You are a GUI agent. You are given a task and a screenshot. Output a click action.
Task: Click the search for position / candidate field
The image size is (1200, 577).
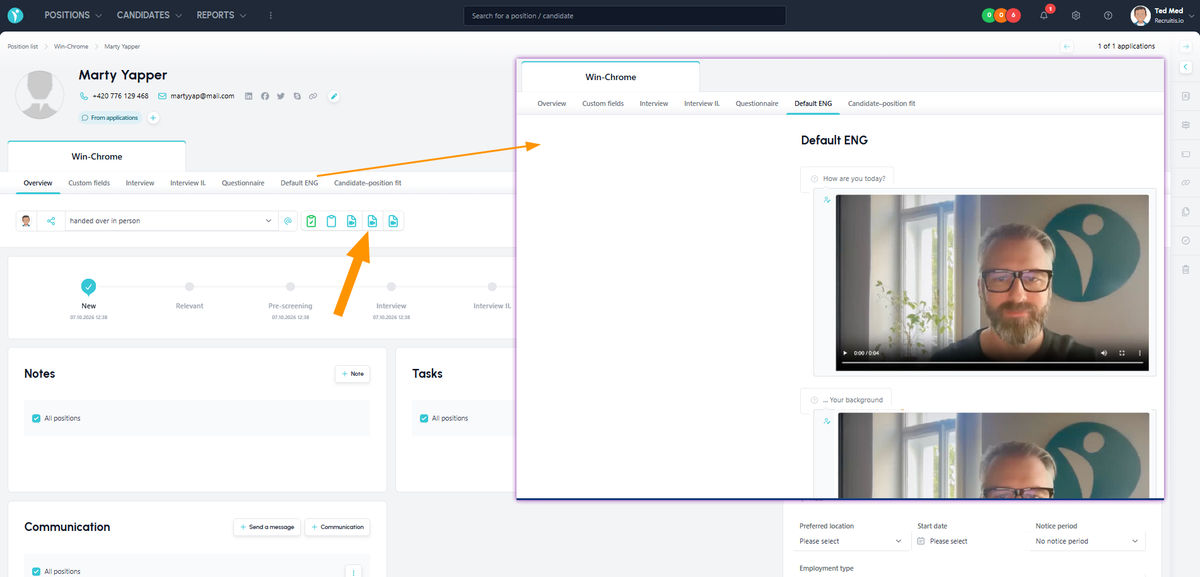coord(625,16)
